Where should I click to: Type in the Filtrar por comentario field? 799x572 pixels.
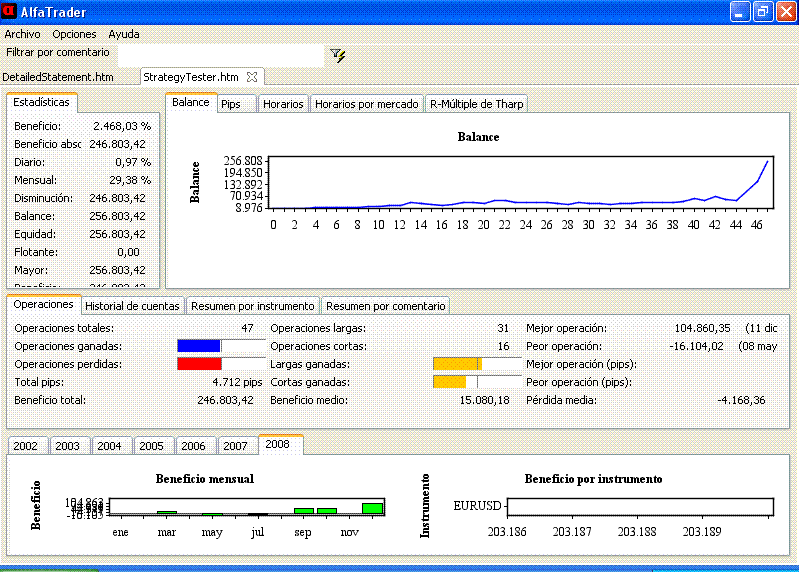tap(220, 56)
